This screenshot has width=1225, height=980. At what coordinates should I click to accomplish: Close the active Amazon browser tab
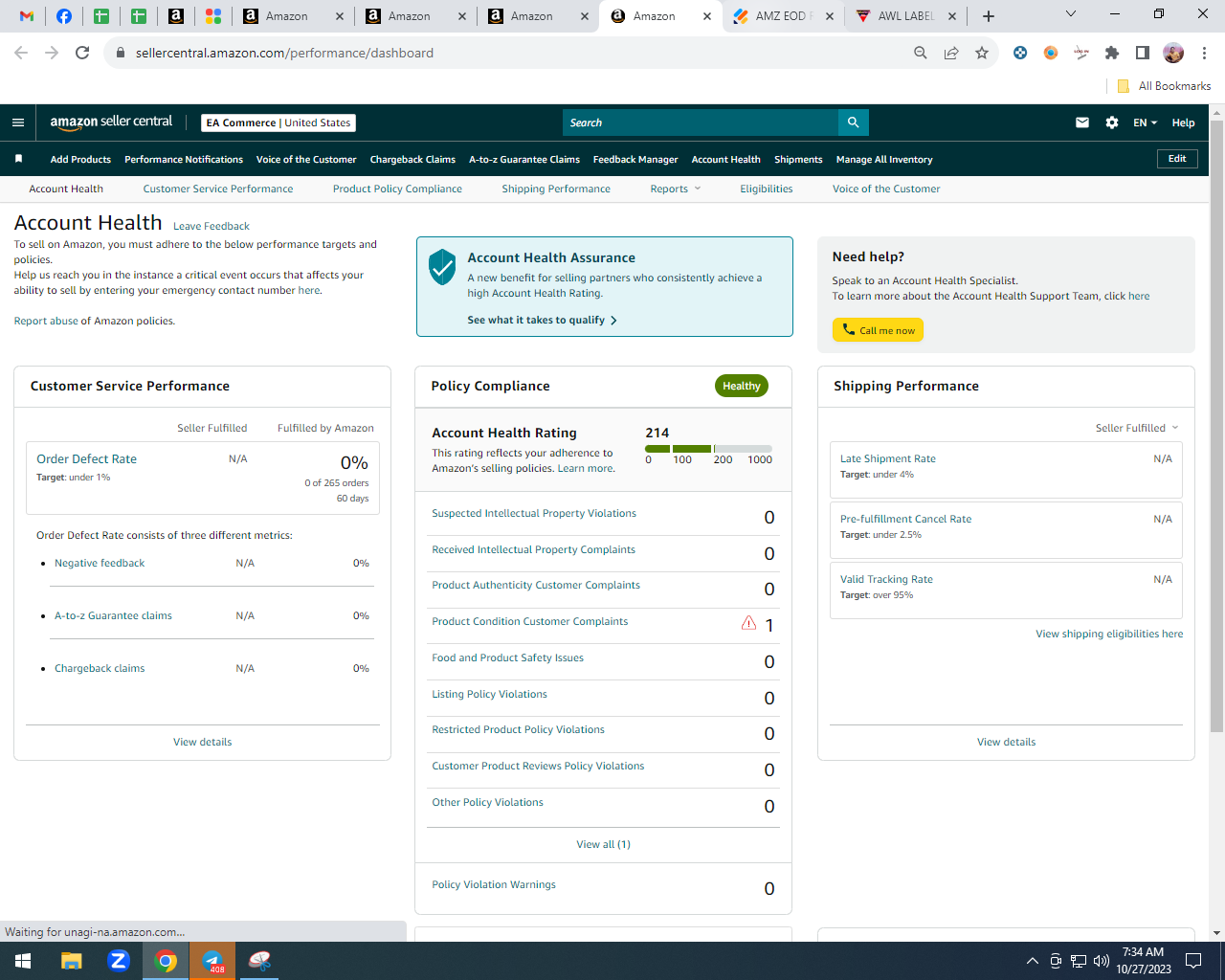pos(706,16)
